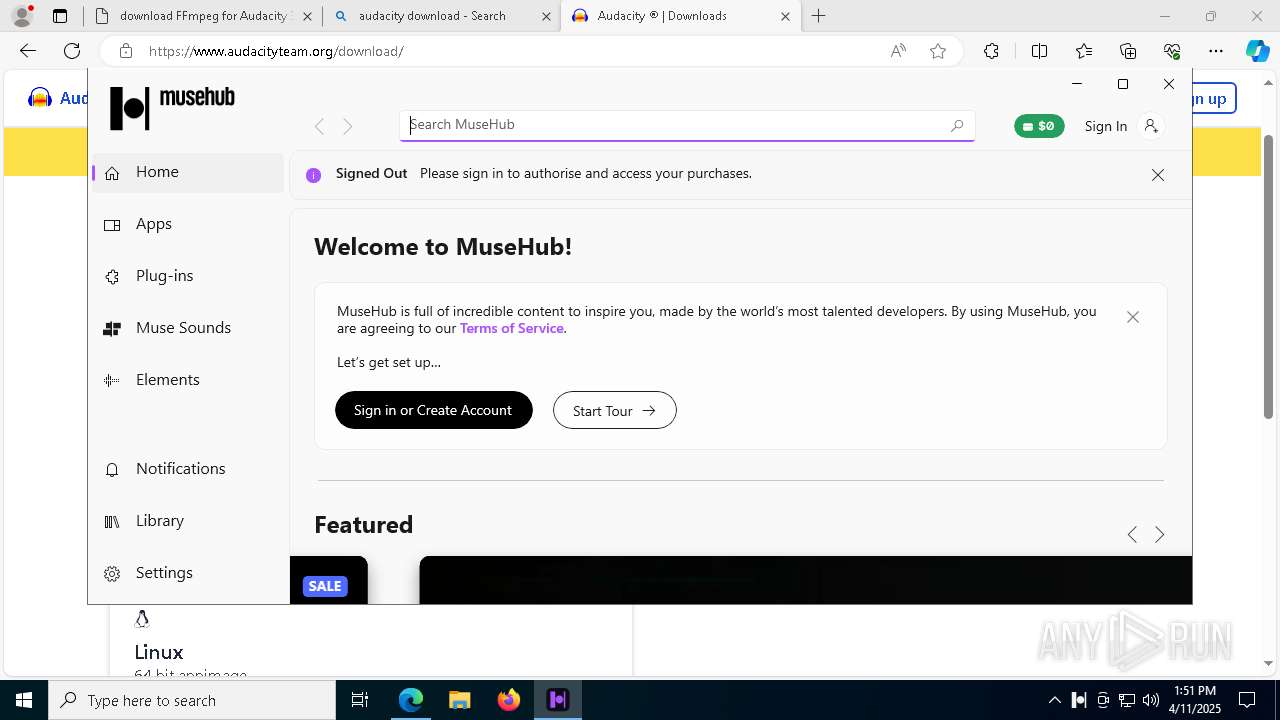Click MuseHub icon in the taskbar

coord(558,700)
